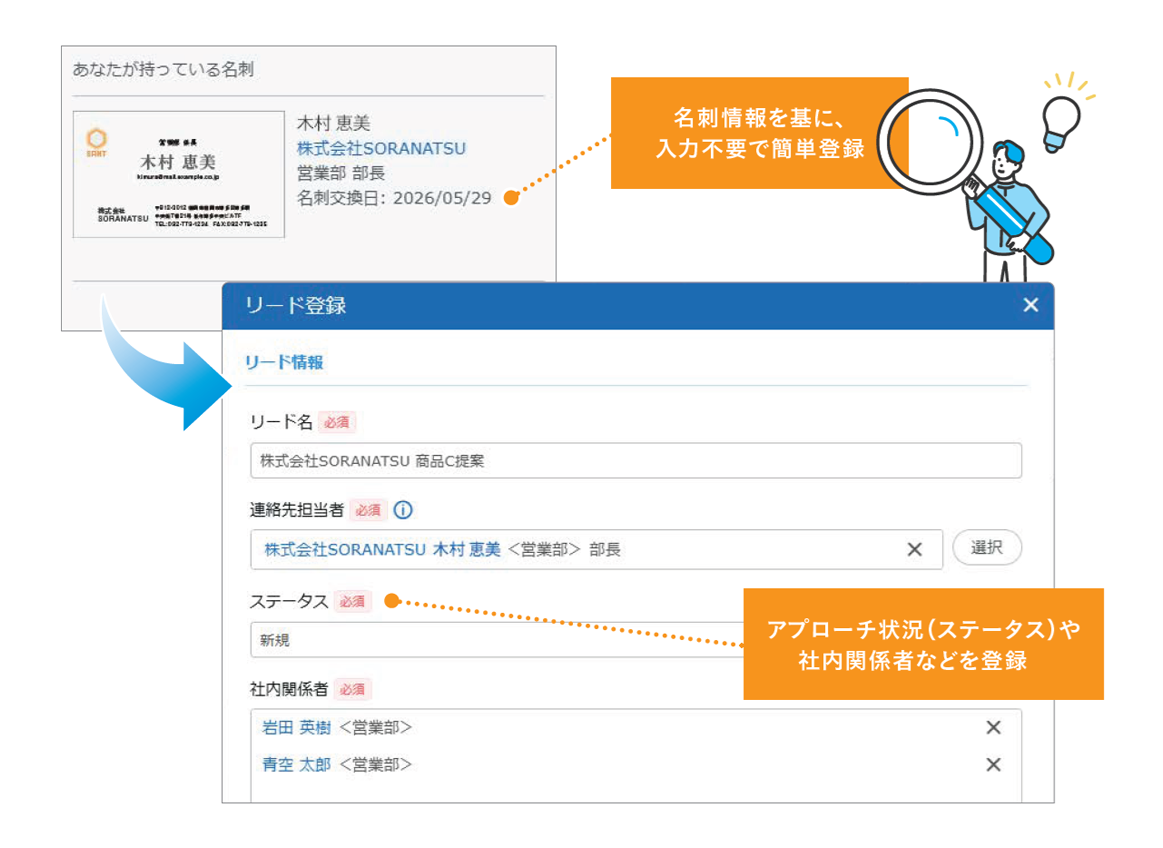Select the リード情報 section tab
The height and width of the screenshot is (848, 1163).
(284, 362)
